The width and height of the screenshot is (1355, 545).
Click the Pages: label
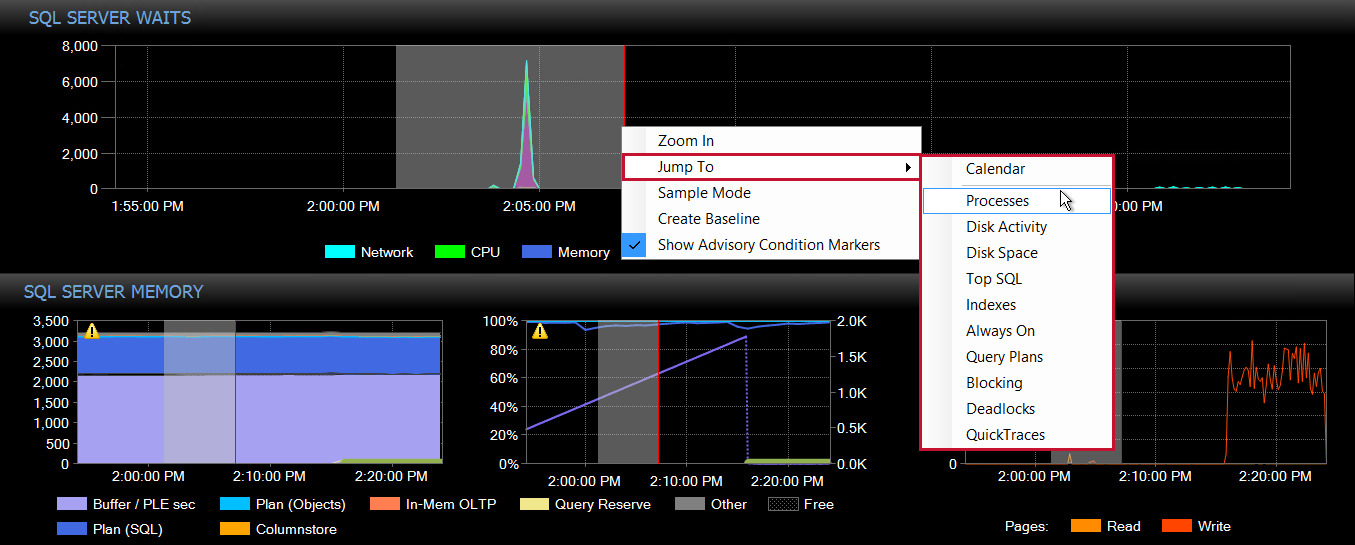point(1026,526)
